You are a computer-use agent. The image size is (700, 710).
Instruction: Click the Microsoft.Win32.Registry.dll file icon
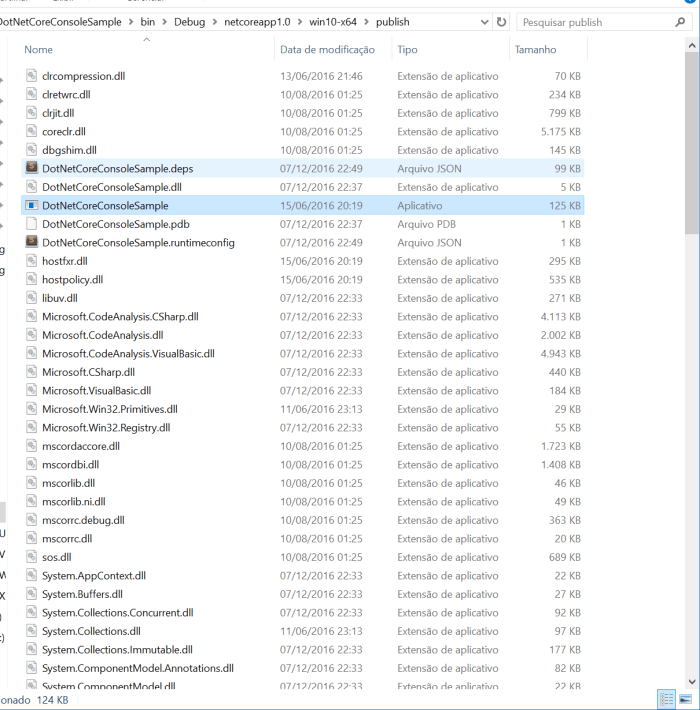click(31, 427)
